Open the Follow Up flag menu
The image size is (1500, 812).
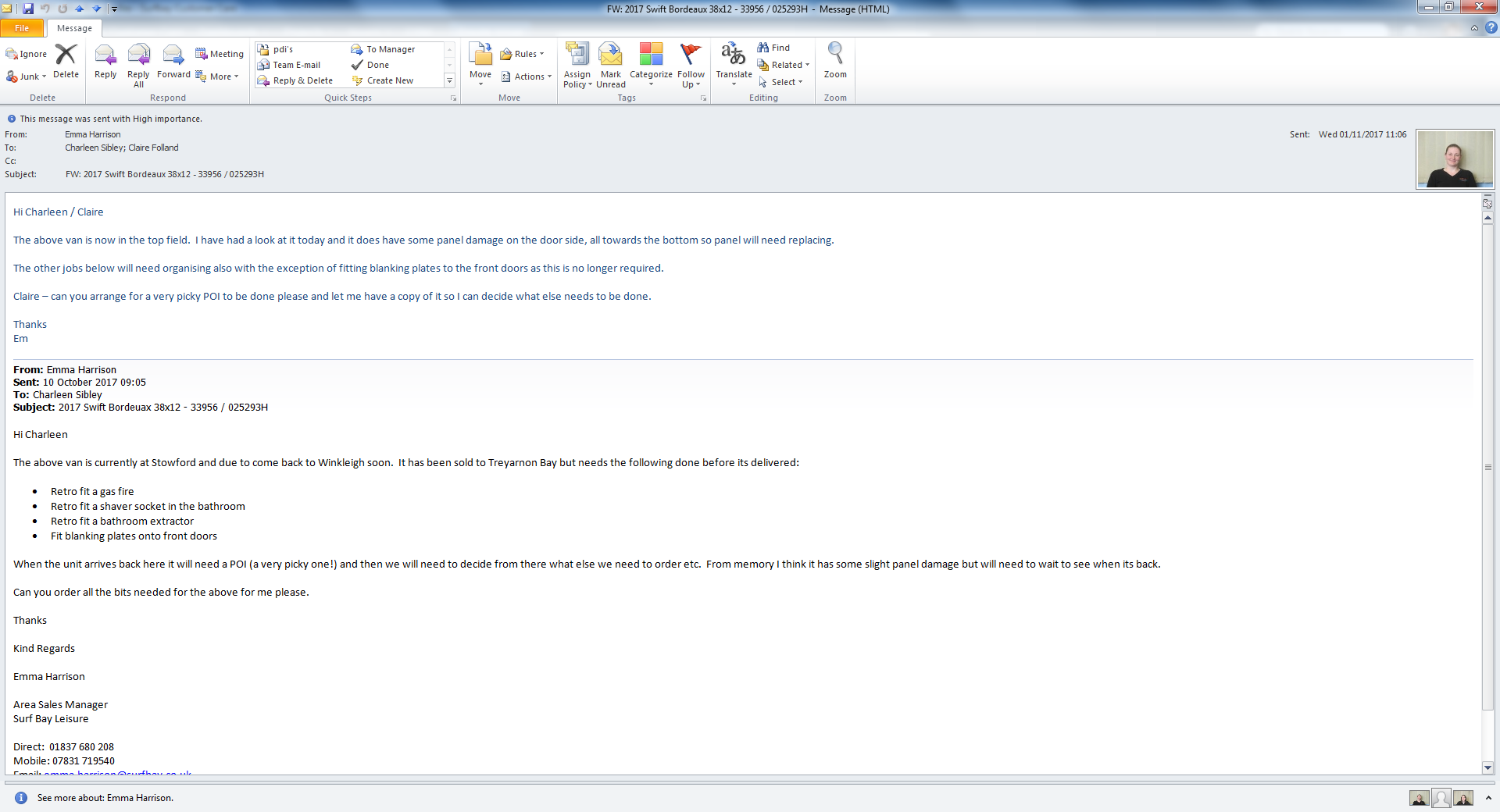point(691,65)
